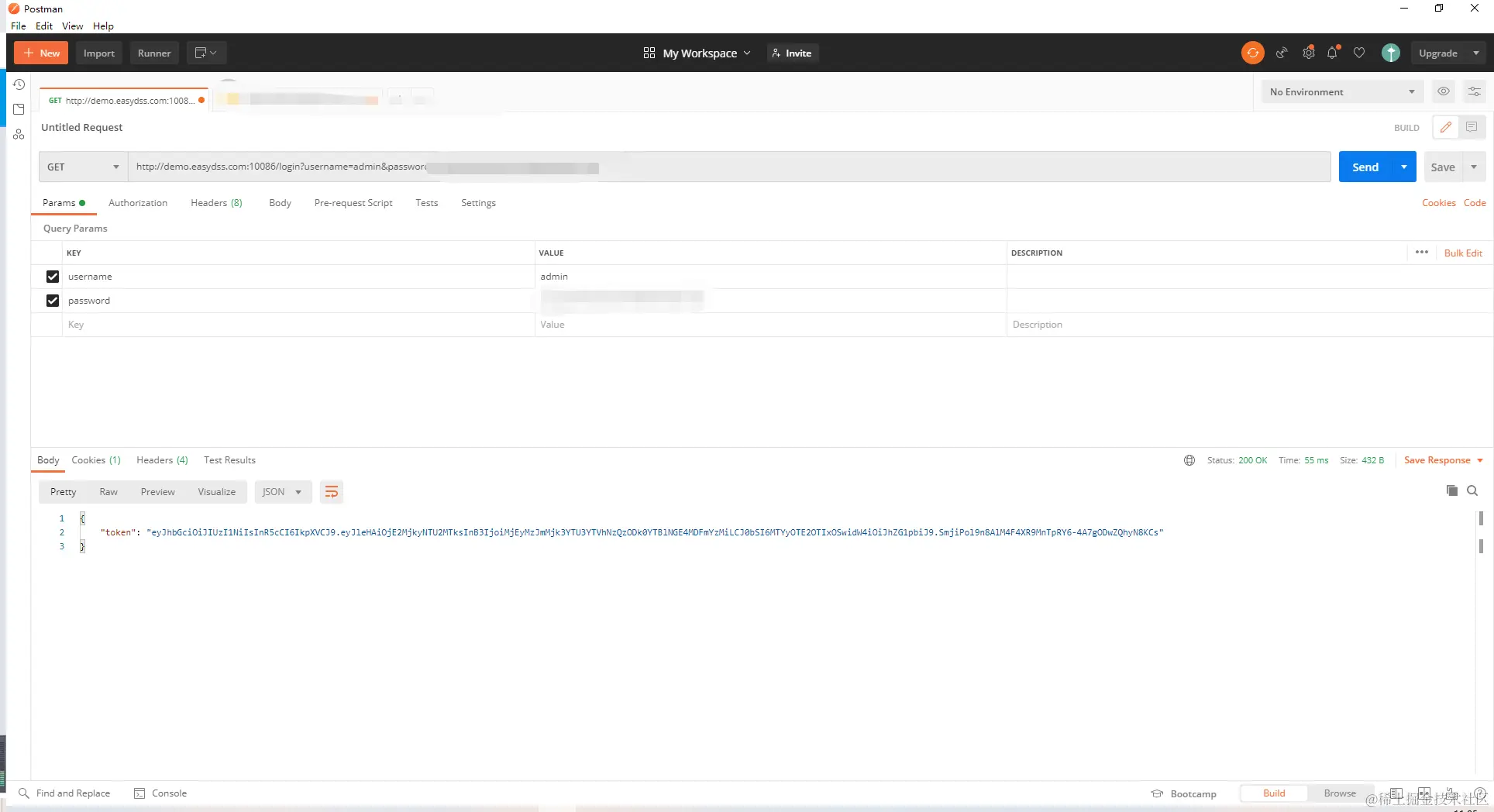Open the History sidebar icon

[19, 84]
